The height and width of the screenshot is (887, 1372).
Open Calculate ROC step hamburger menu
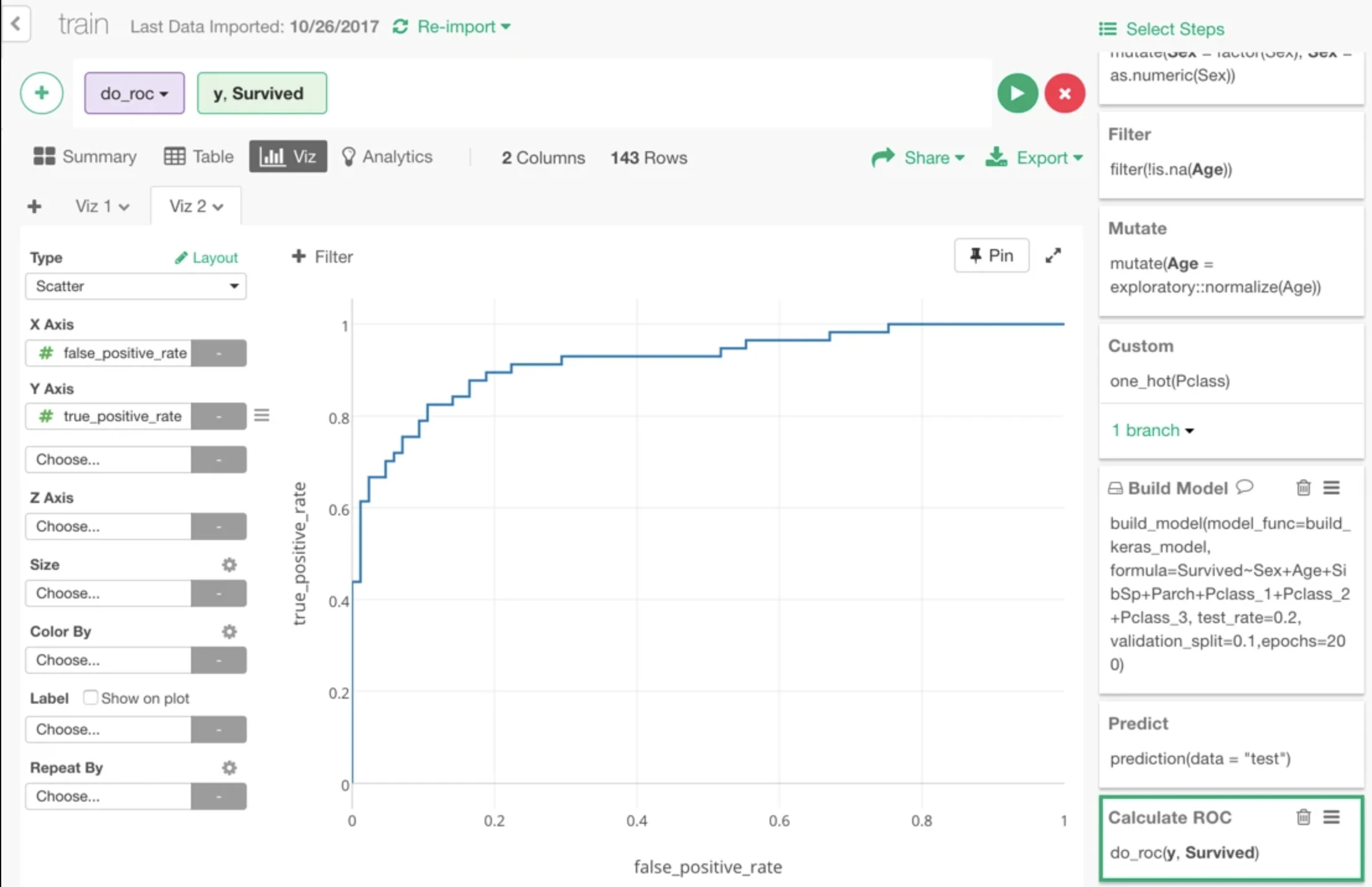1332,818
